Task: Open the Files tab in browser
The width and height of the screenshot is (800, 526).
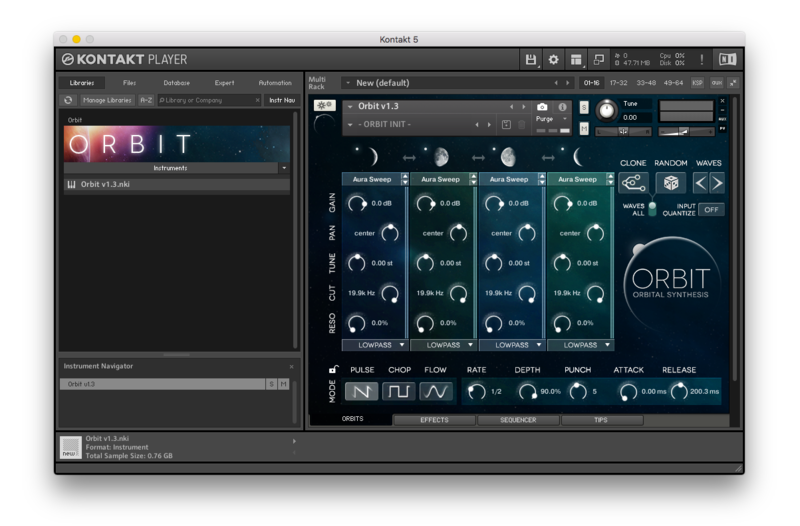Action: coord(130,83)
